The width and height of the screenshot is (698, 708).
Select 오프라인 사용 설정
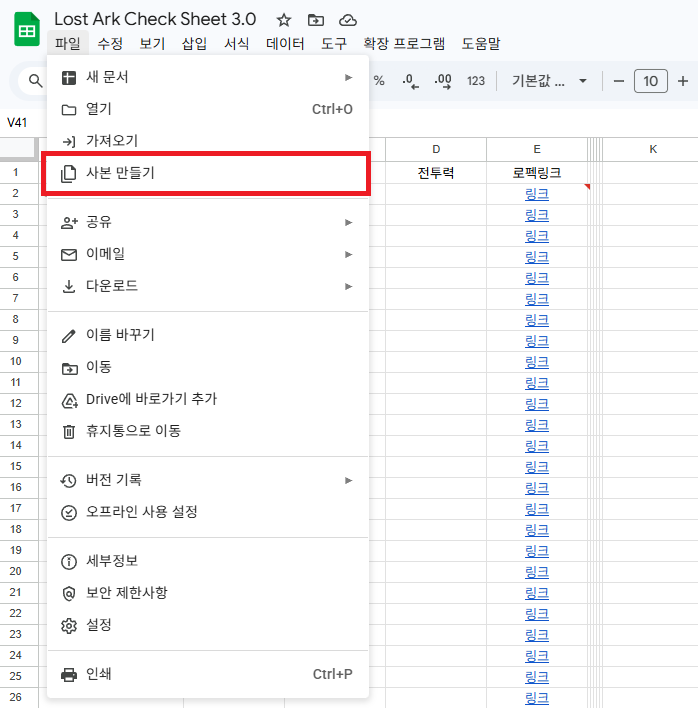click(208, 512)
